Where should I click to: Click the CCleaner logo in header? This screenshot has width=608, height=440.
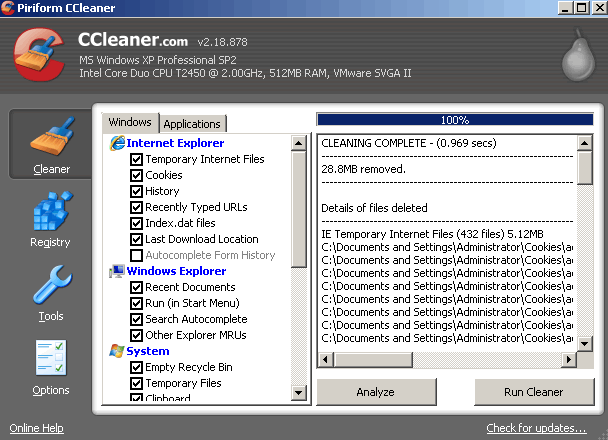(x=39, y=54)
